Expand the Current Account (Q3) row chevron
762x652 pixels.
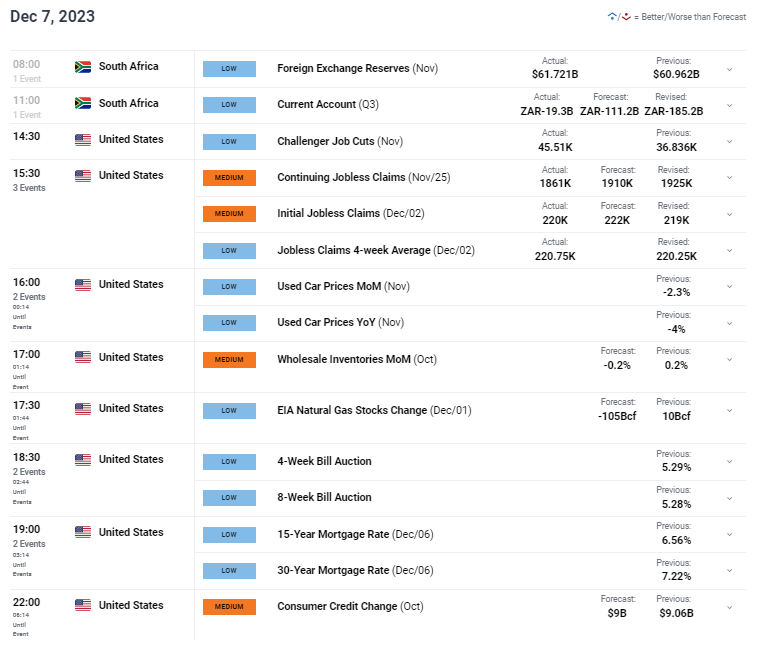tap(729, 105)
